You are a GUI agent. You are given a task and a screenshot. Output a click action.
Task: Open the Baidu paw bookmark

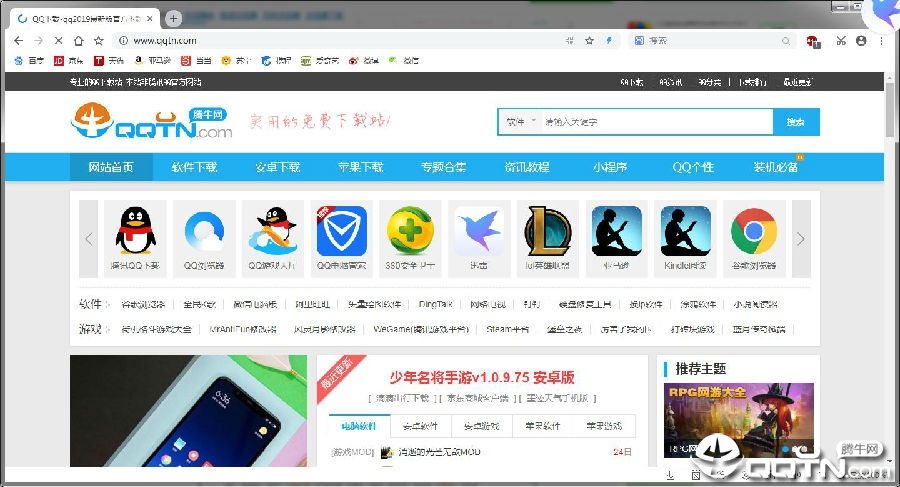pos(29,60)
